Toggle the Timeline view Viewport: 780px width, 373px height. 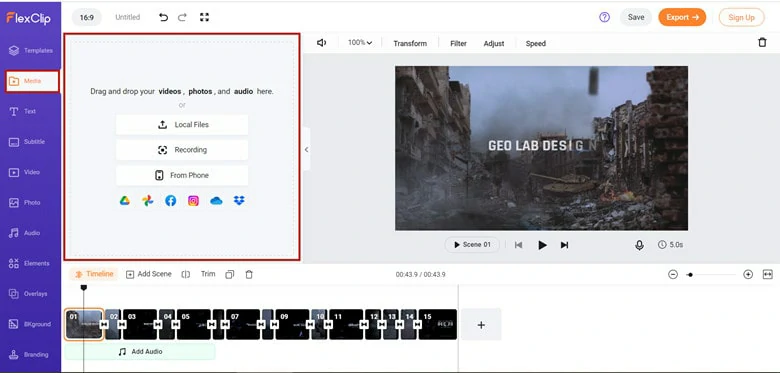[x=95, y=274]
